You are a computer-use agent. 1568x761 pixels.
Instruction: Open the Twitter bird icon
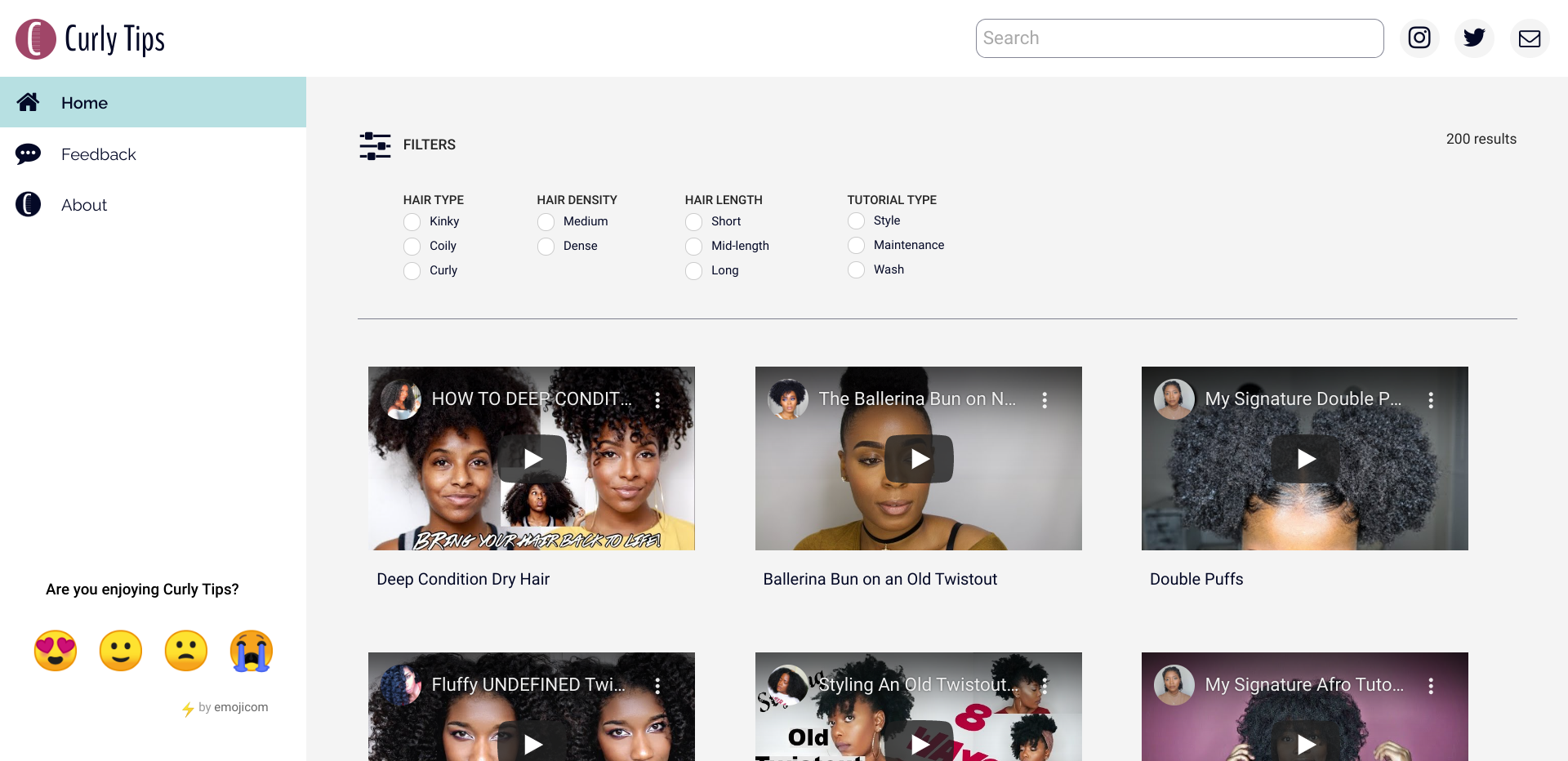tap(1474, 38)
